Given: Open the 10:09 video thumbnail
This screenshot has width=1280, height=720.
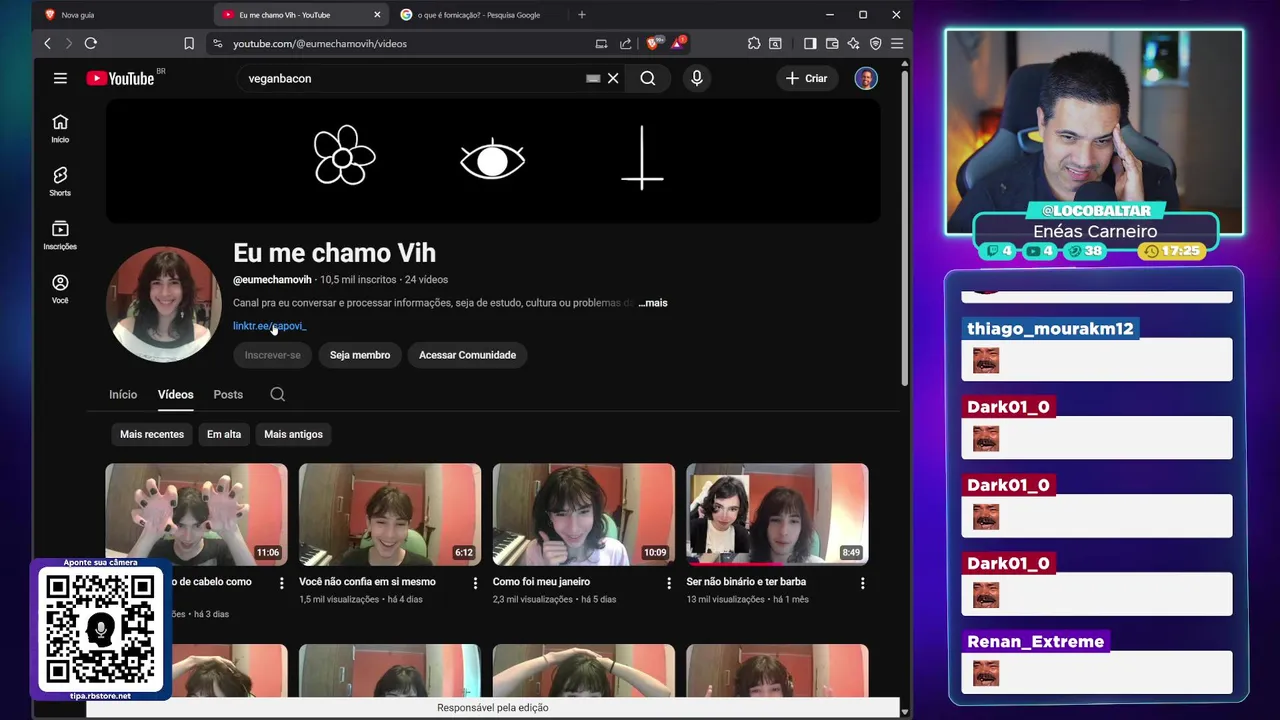Looking at the screenshot, I should click(x=584, y=514).
